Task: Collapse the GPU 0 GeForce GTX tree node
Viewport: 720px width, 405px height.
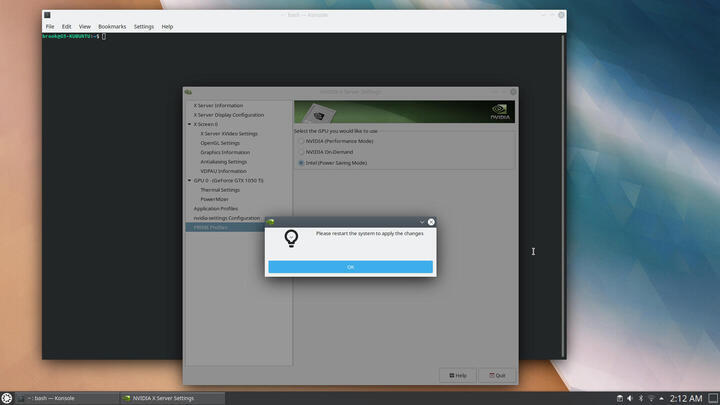Action: [x=189, y=180]
